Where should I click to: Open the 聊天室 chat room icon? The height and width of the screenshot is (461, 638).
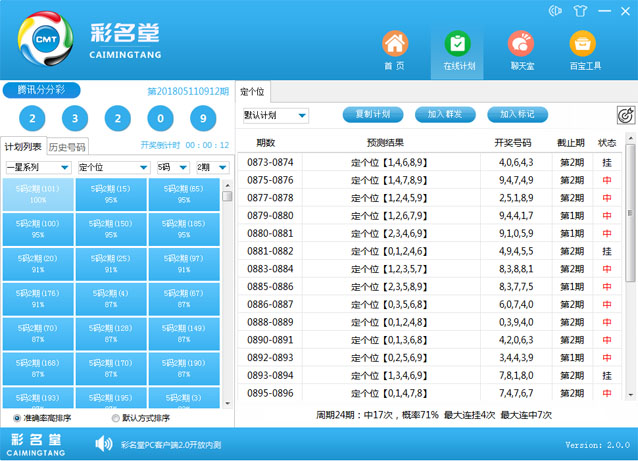click(x=521, y=44)
